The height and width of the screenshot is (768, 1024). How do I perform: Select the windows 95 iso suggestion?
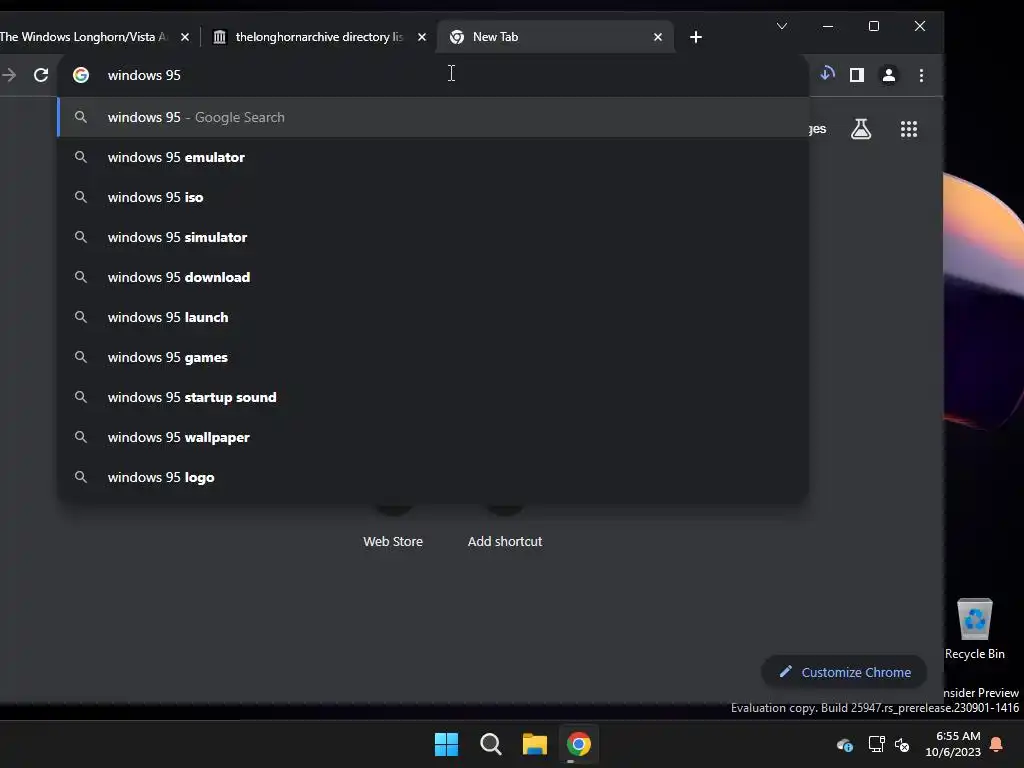click(433, 197)
